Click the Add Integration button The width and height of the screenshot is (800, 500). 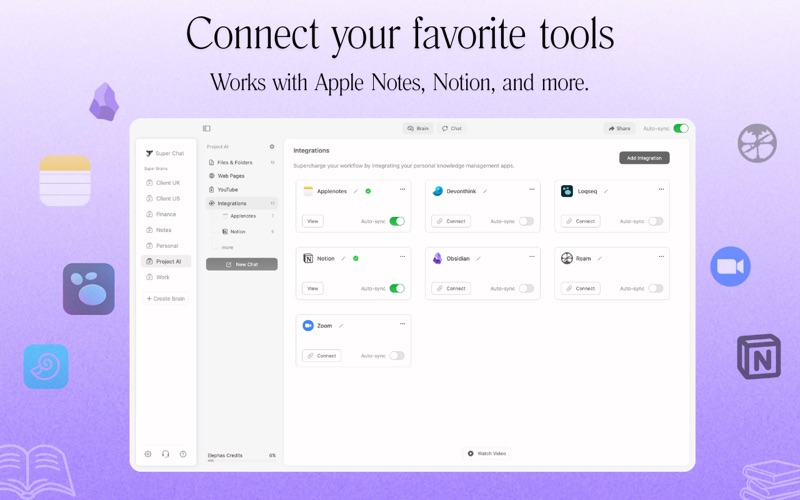644,158
